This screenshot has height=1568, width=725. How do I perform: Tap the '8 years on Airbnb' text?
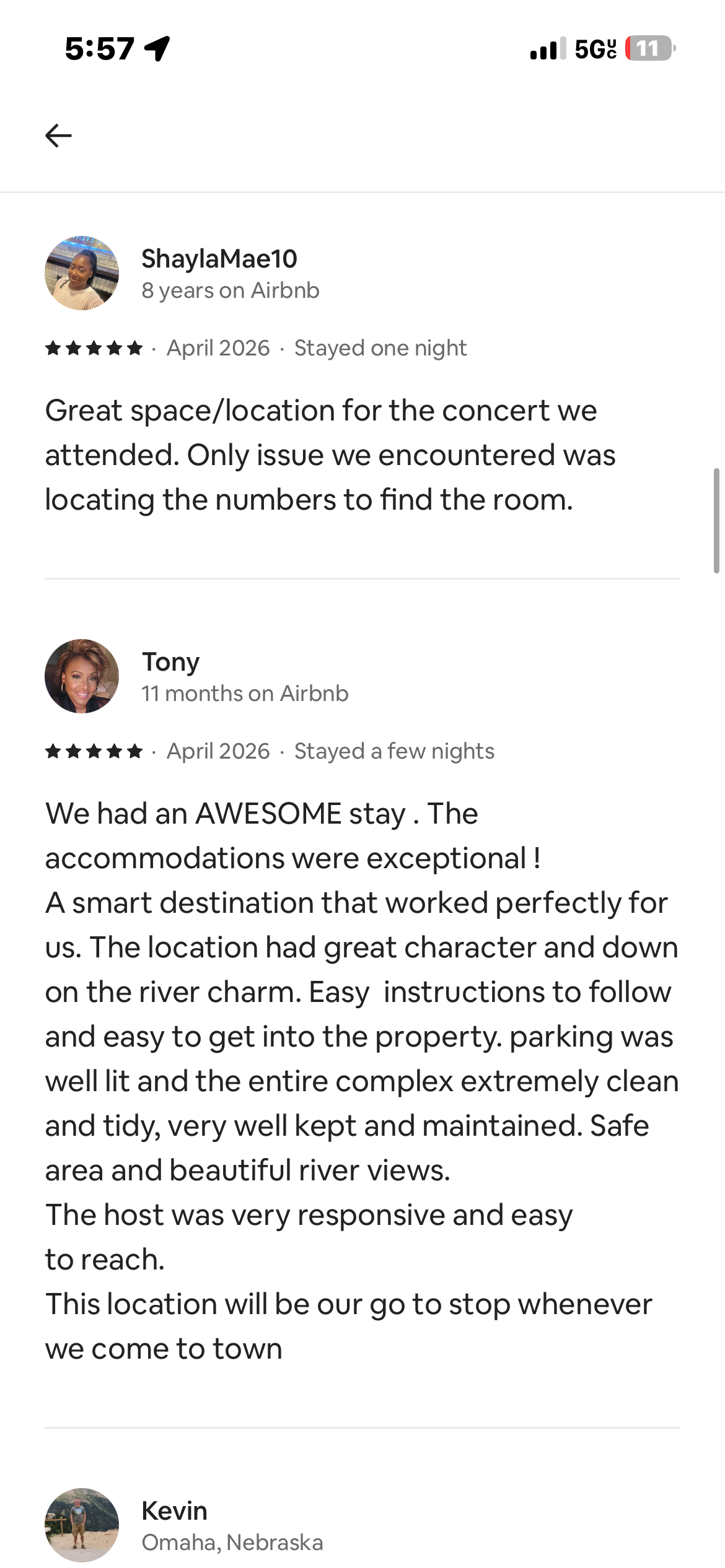coord(231,290)
